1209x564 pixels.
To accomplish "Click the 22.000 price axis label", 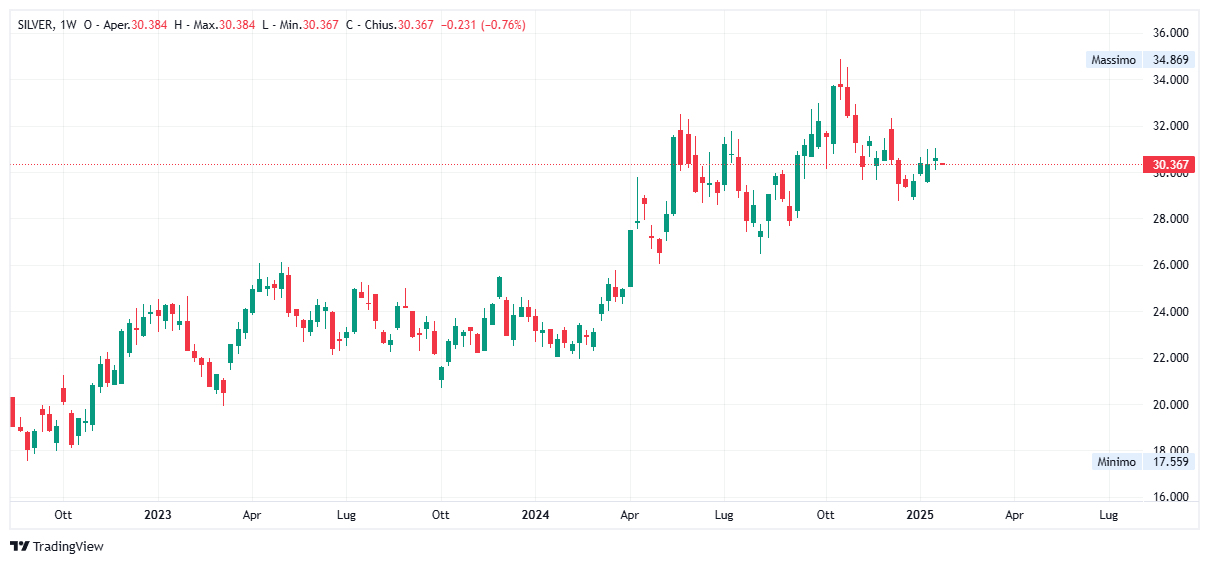I will coord(1170,358).
